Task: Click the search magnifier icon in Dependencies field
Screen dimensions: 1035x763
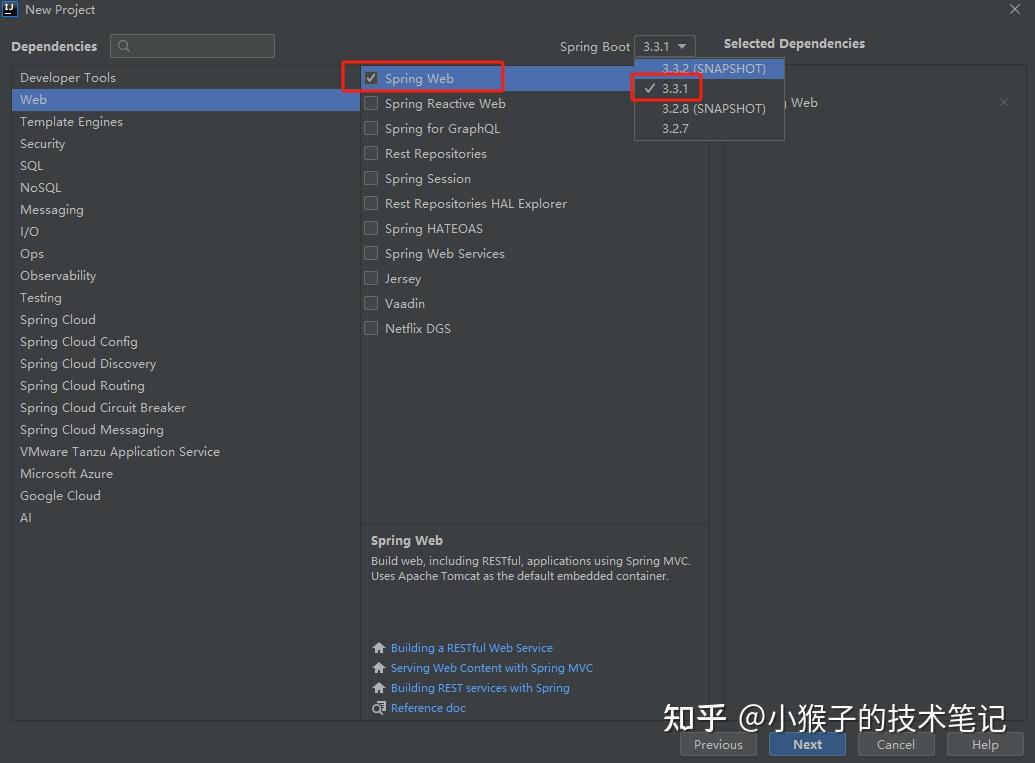Action: click(x=123, y=46)
